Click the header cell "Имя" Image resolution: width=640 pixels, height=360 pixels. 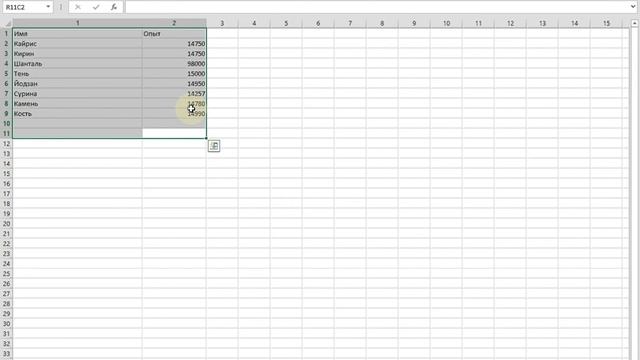click(x=78, y=33)
